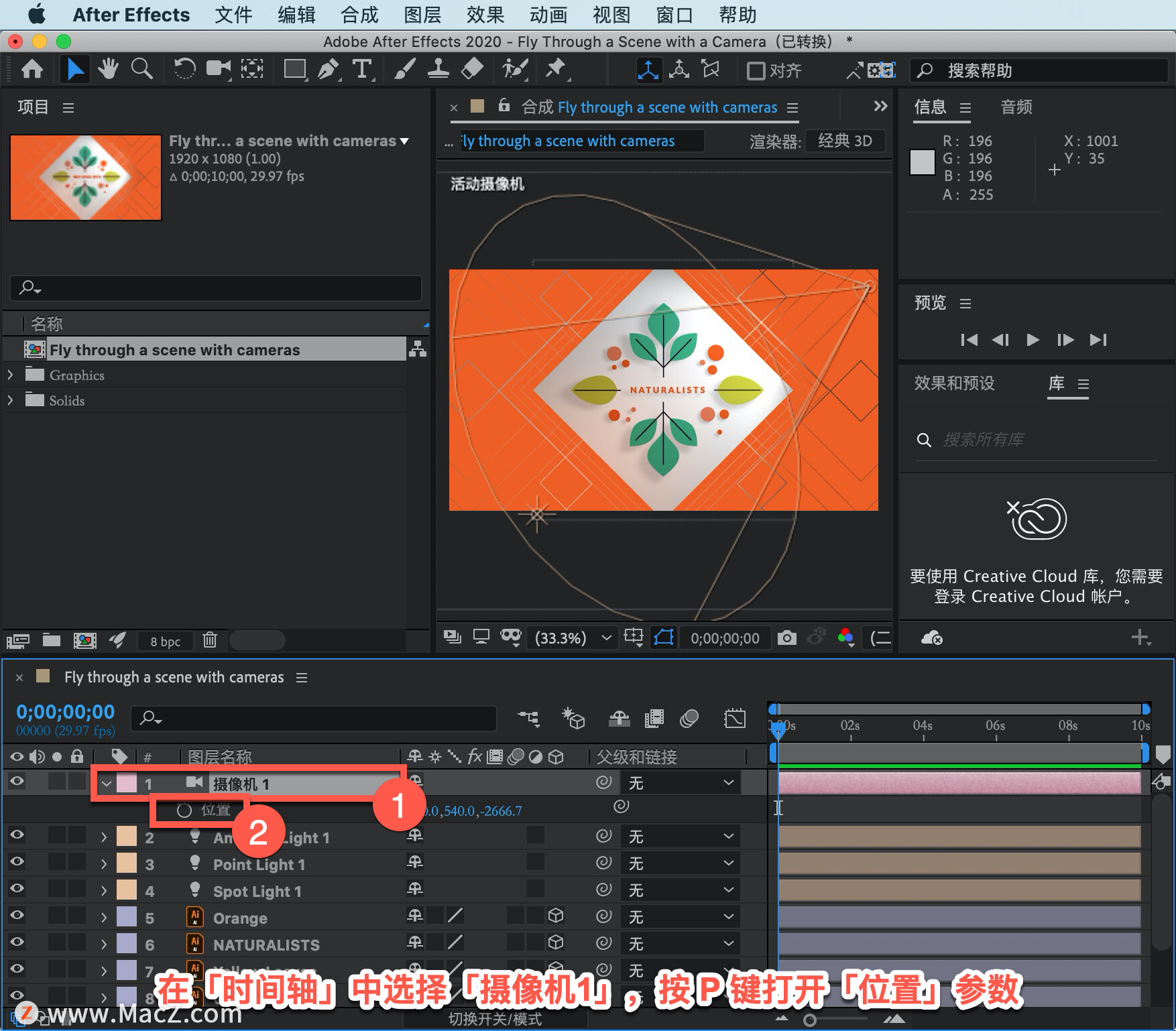Toggle visibility of NATURALISTS layer

[x=17, y=942]
